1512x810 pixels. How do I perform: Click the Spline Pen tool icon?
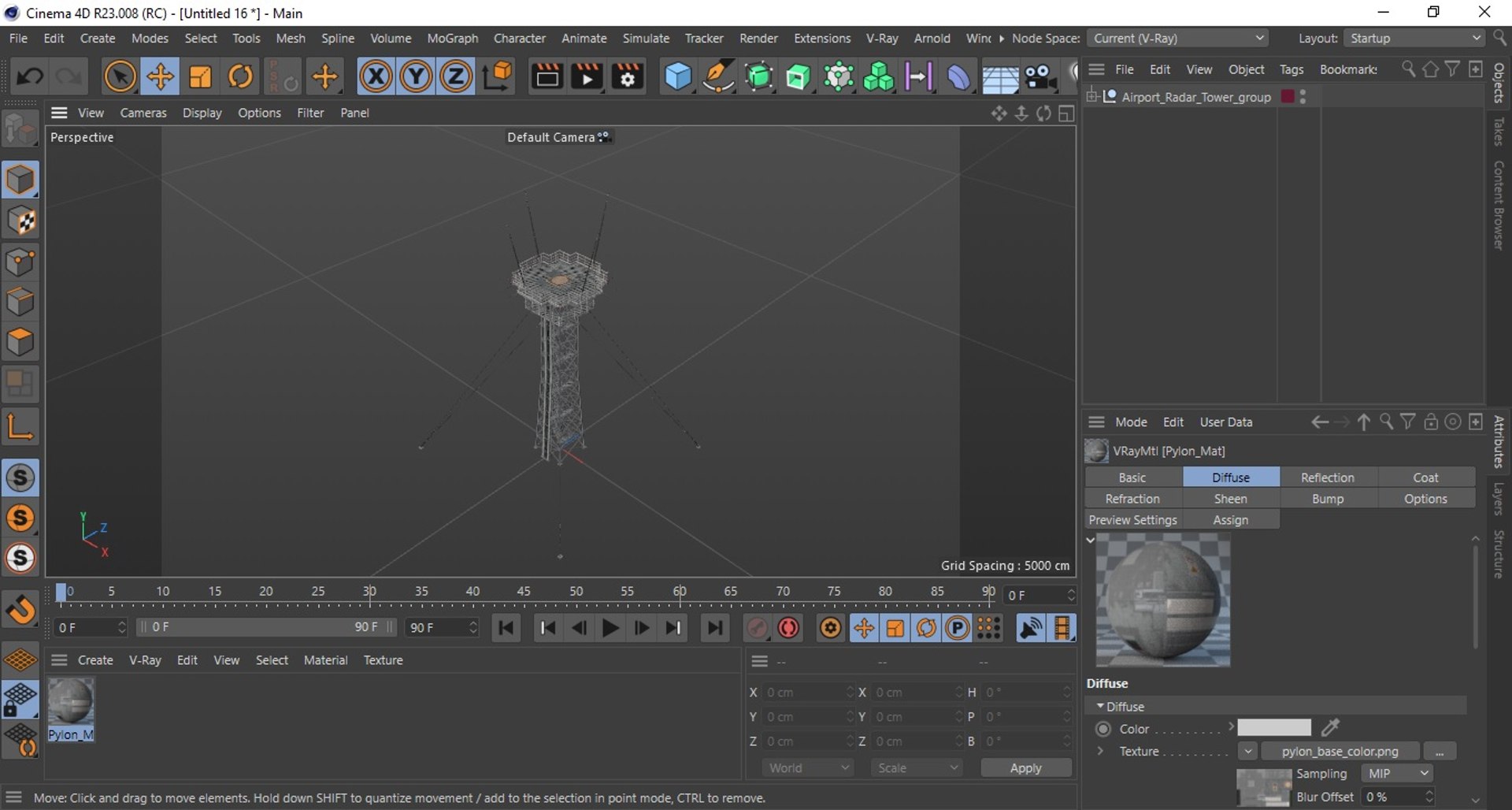coord(718,76)
